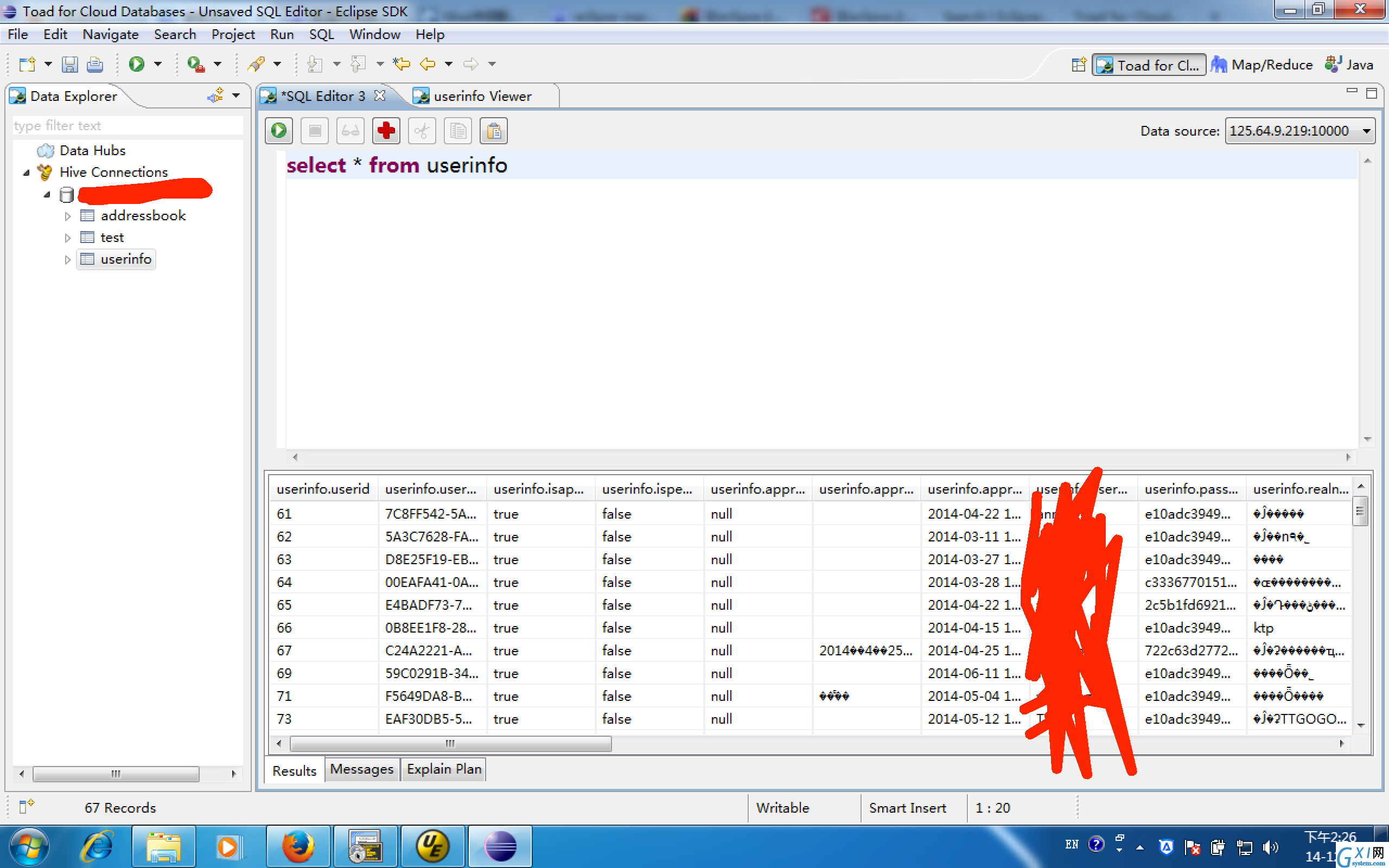Click the New wizard toolbar icon

(27, 63)
